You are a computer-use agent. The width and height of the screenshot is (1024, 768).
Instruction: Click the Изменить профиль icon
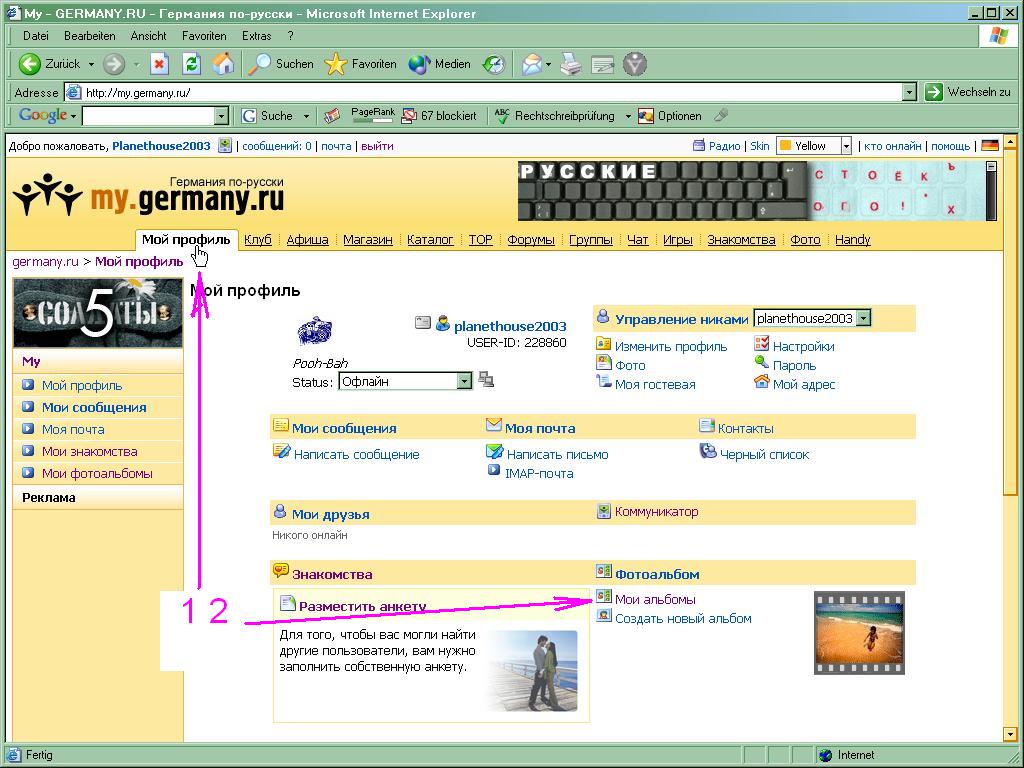[x=603, y=344]
